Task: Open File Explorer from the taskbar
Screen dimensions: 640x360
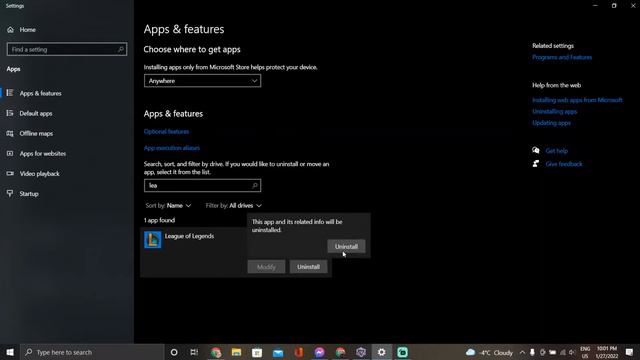Action: tap(236, 352)
